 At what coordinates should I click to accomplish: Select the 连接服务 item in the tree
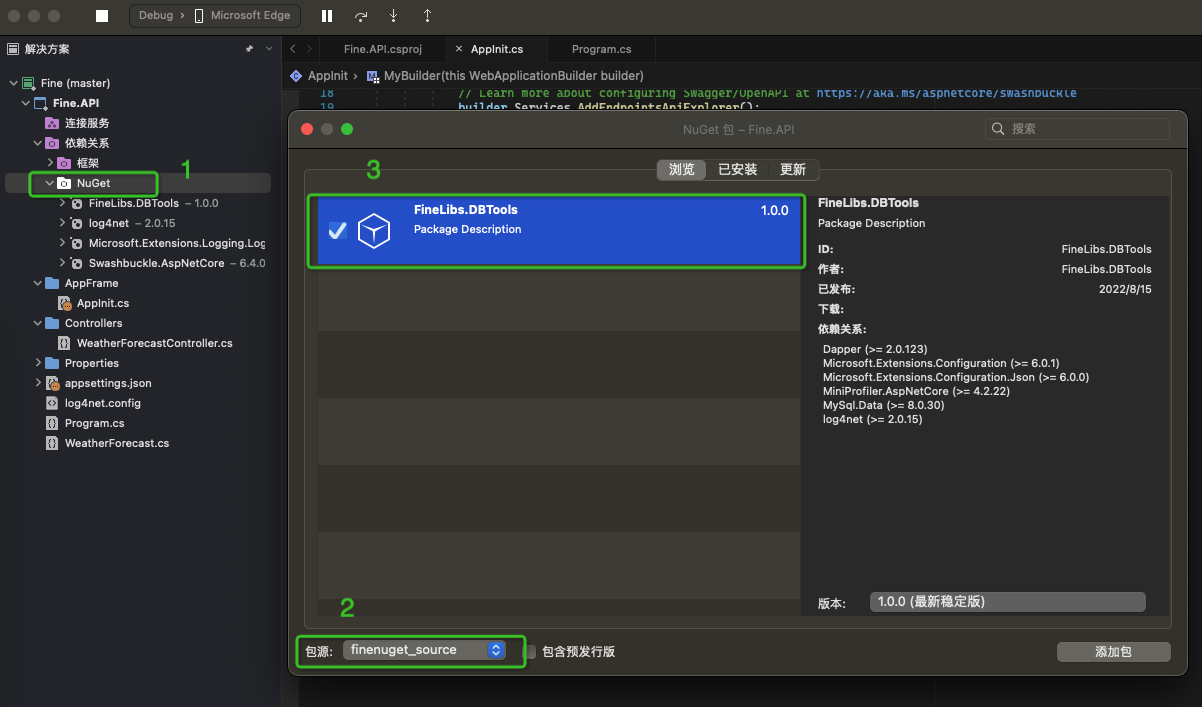[87, 123]
